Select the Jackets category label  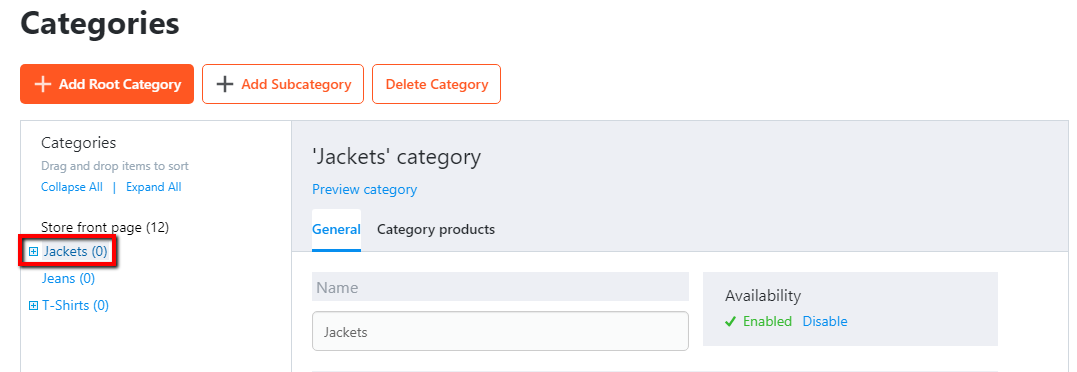(76, 252)
